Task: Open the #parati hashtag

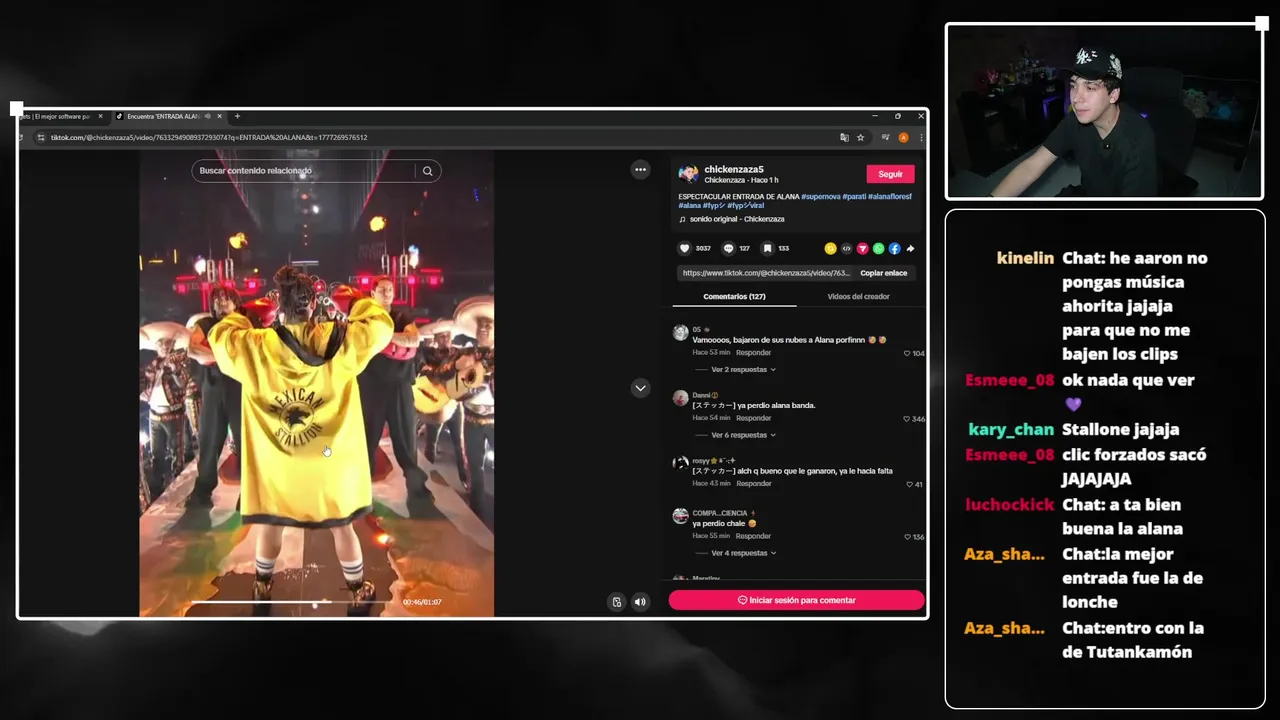Action: coord(854,197)
